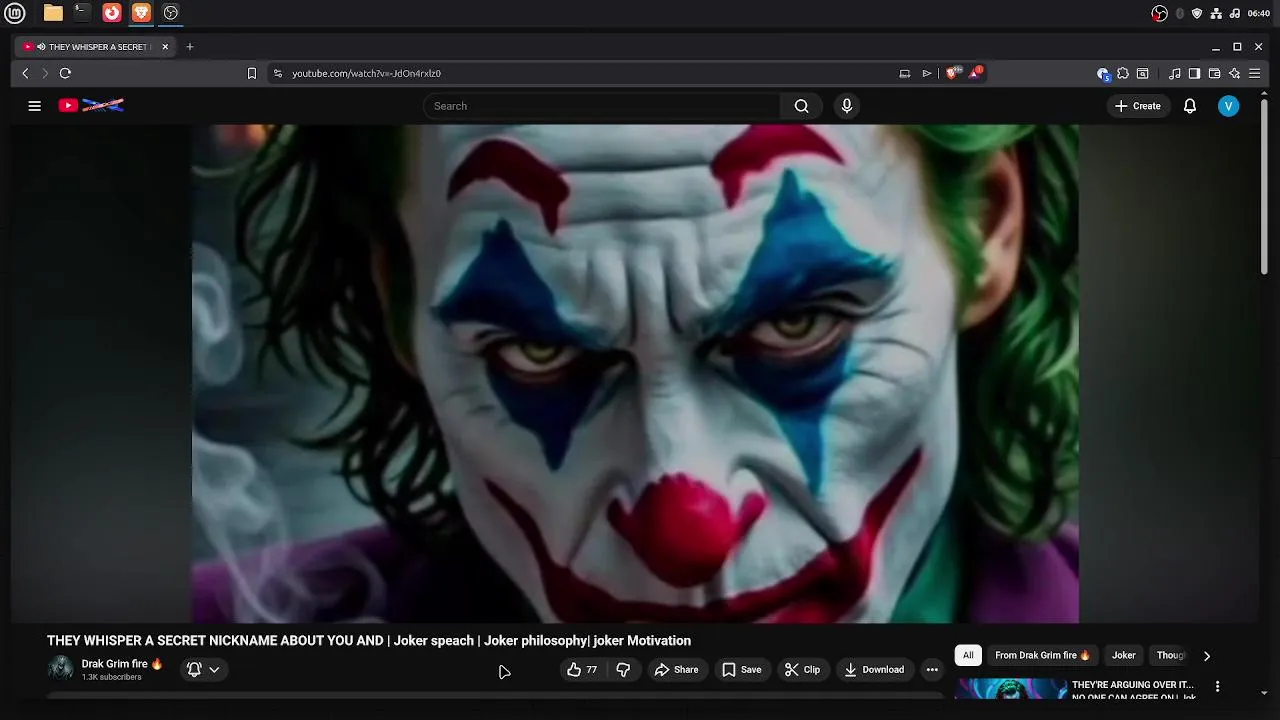The width and height of the screenshot is (1280, 720).
Task: Show more chips with right chevron
Action: (x=1206, y=656)
